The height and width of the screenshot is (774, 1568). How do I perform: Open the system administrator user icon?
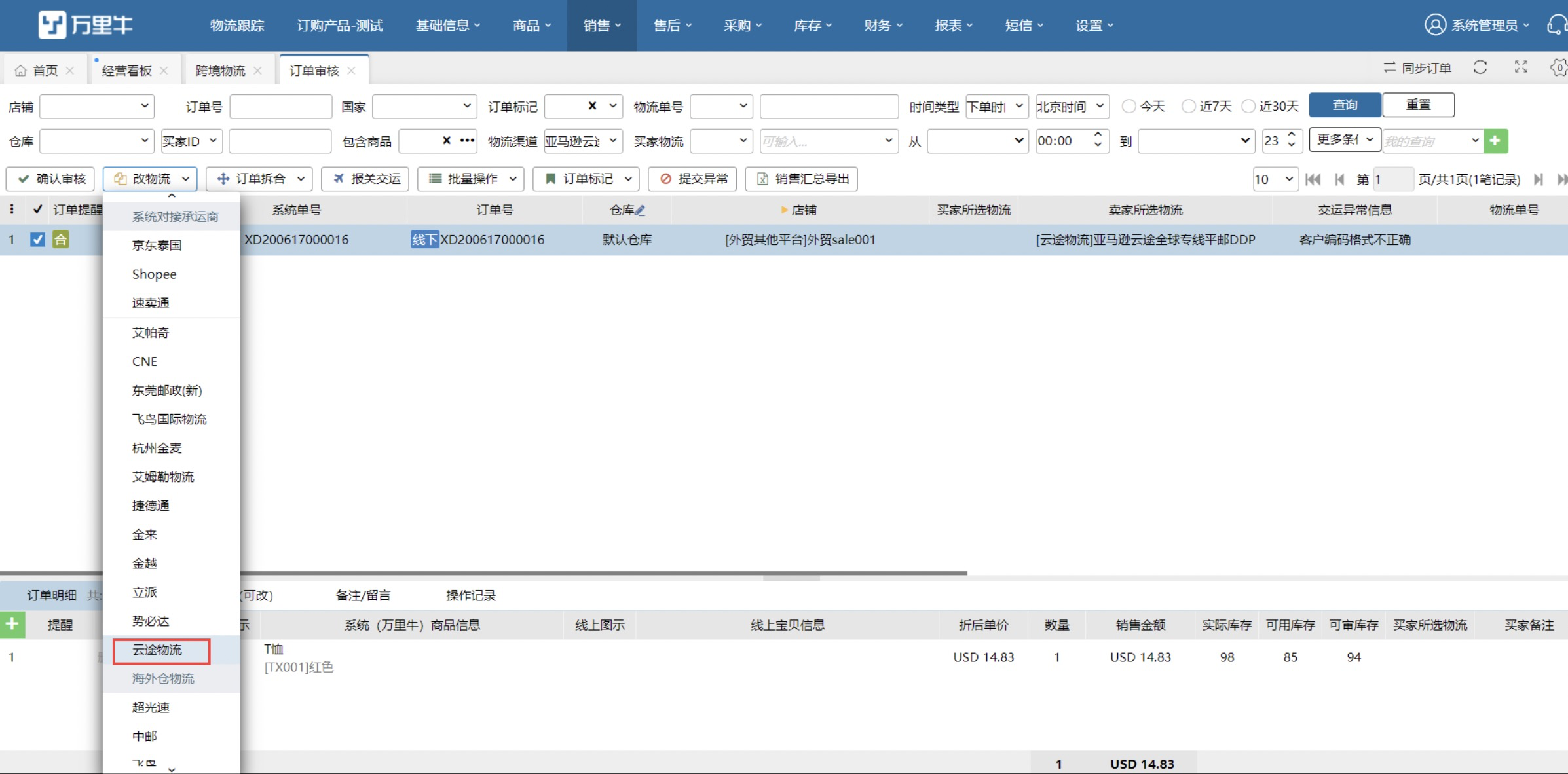(1434, 25)
